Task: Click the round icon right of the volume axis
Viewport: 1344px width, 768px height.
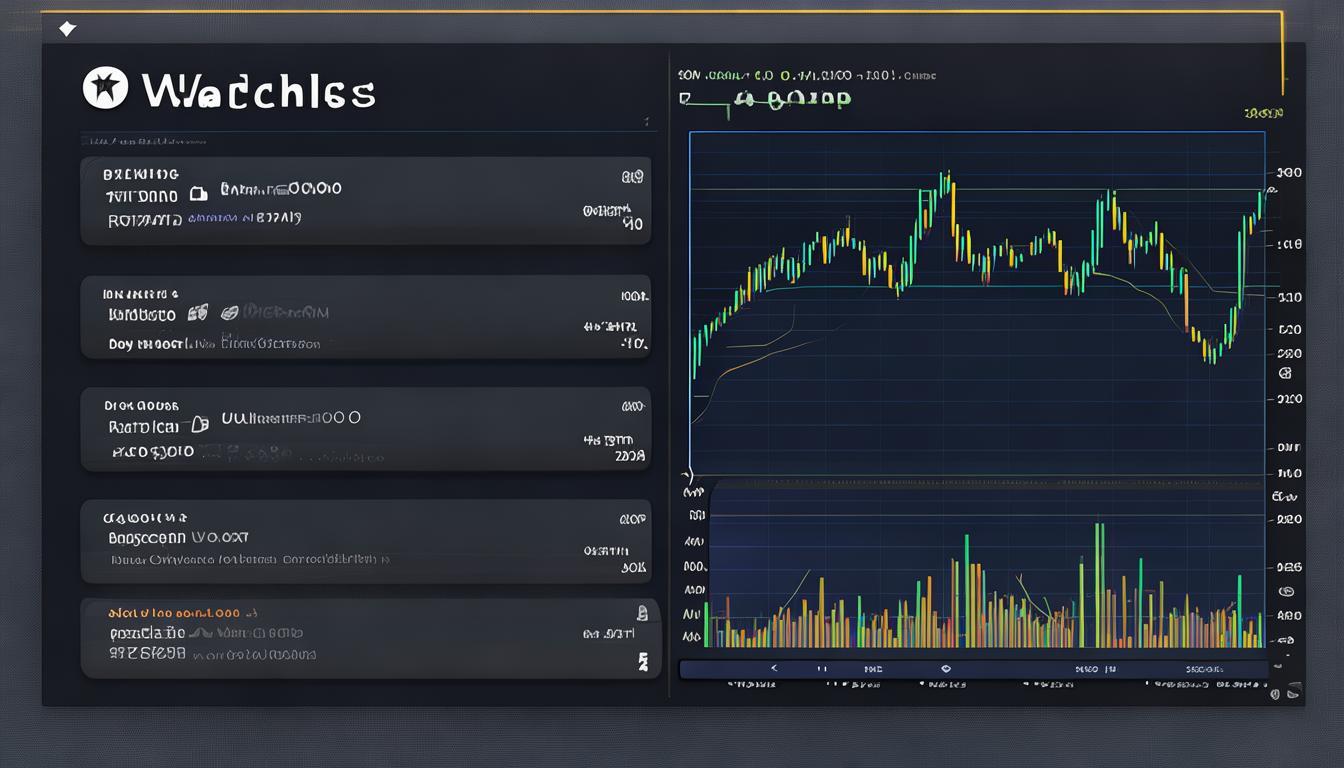Action: (x=1285, y=592)
